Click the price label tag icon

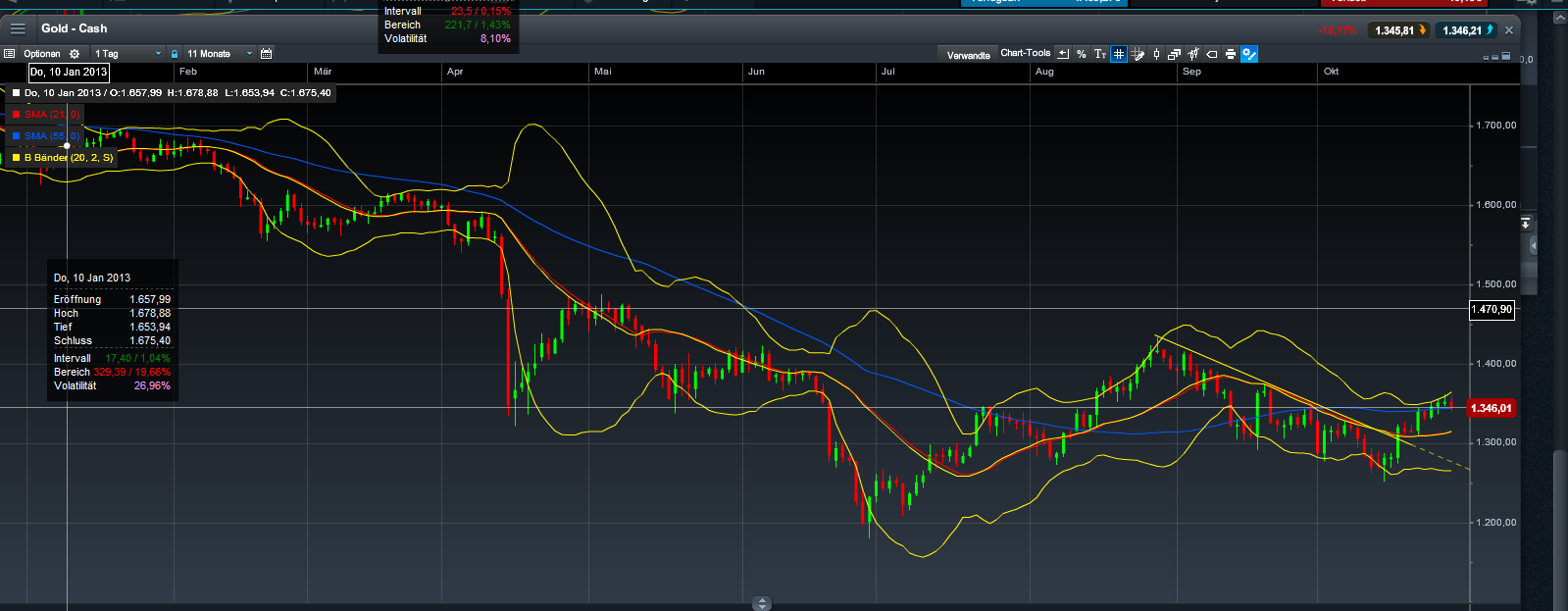click(x=1211, y=54)
